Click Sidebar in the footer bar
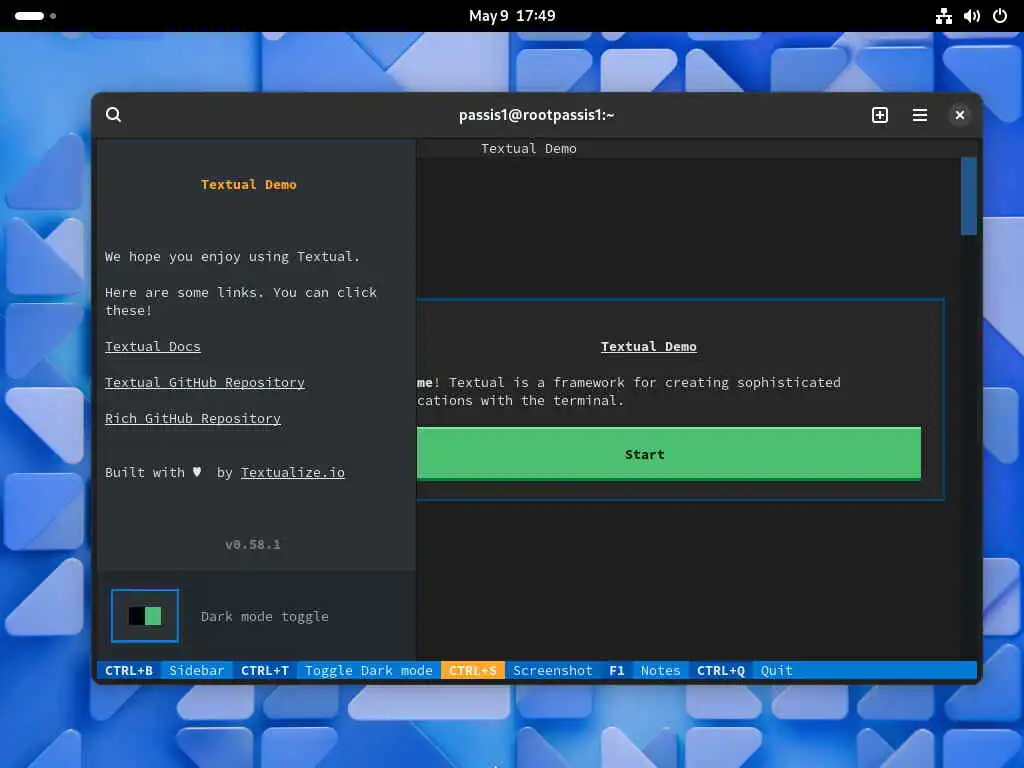Viewport: 1024px width, 768px height. pyautogui.click(x=197, y=671)
